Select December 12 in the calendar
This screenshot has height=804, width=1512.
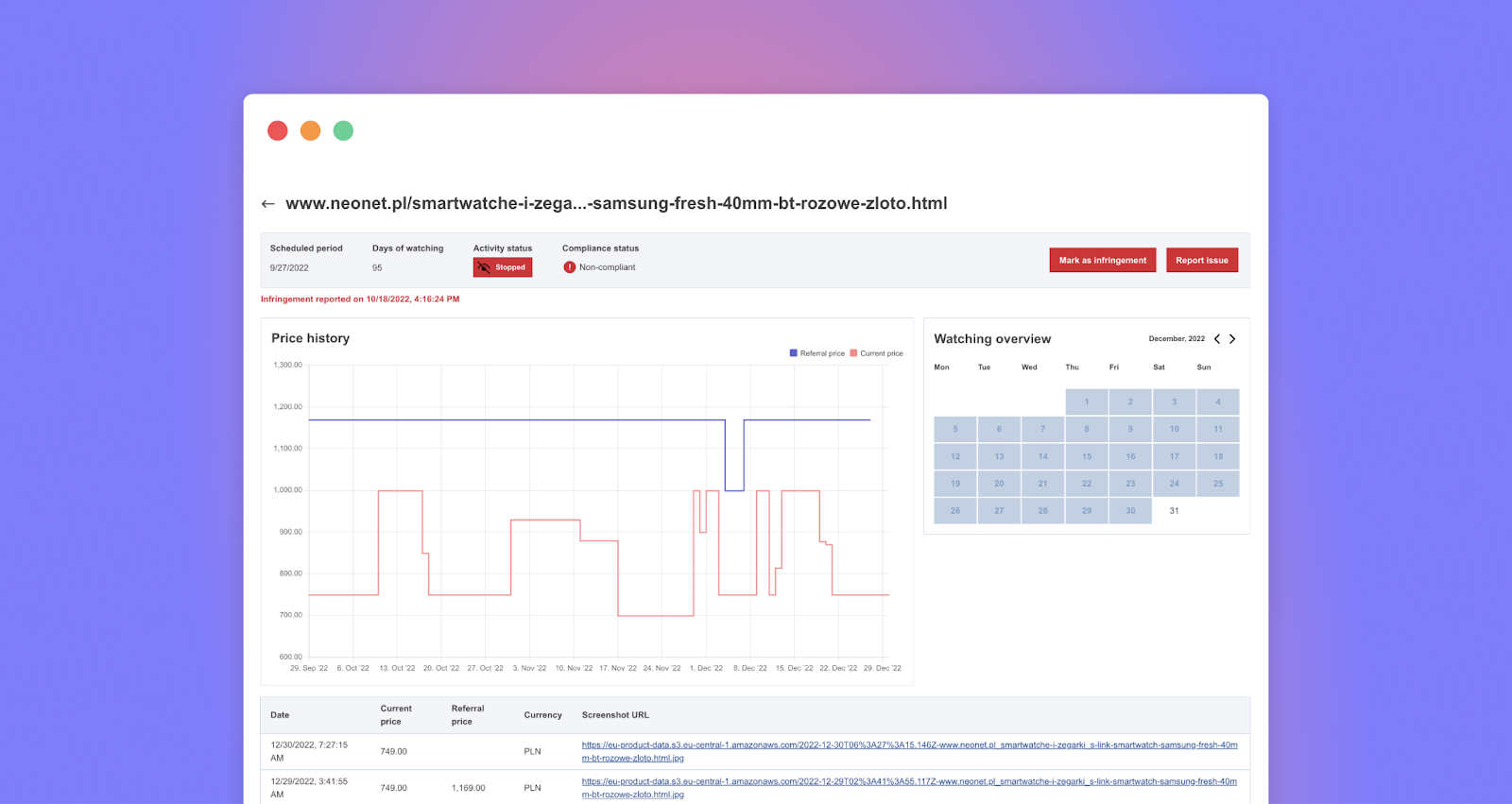955,456
